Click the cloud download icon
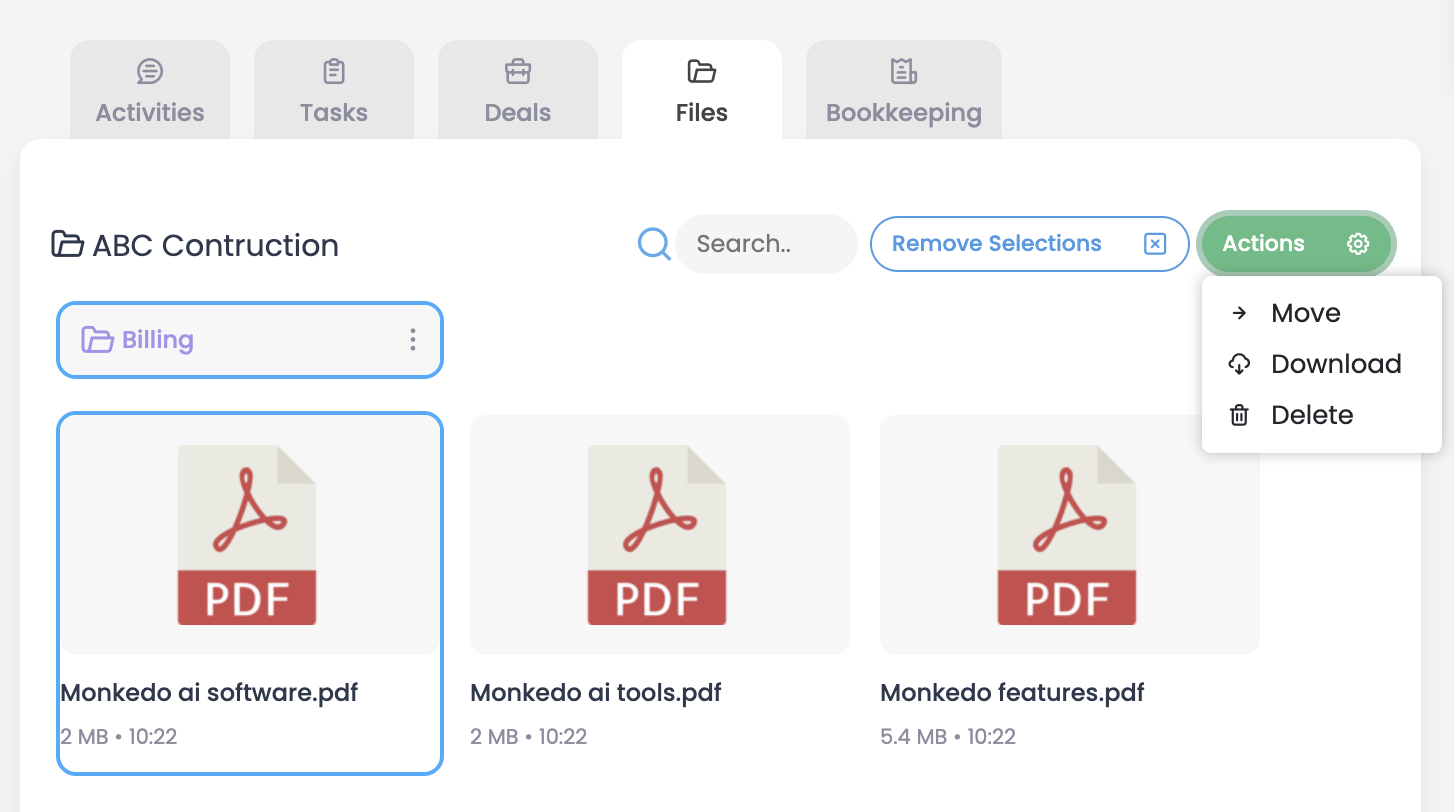The image size is (1454, 812). [x=1239, y=364]
